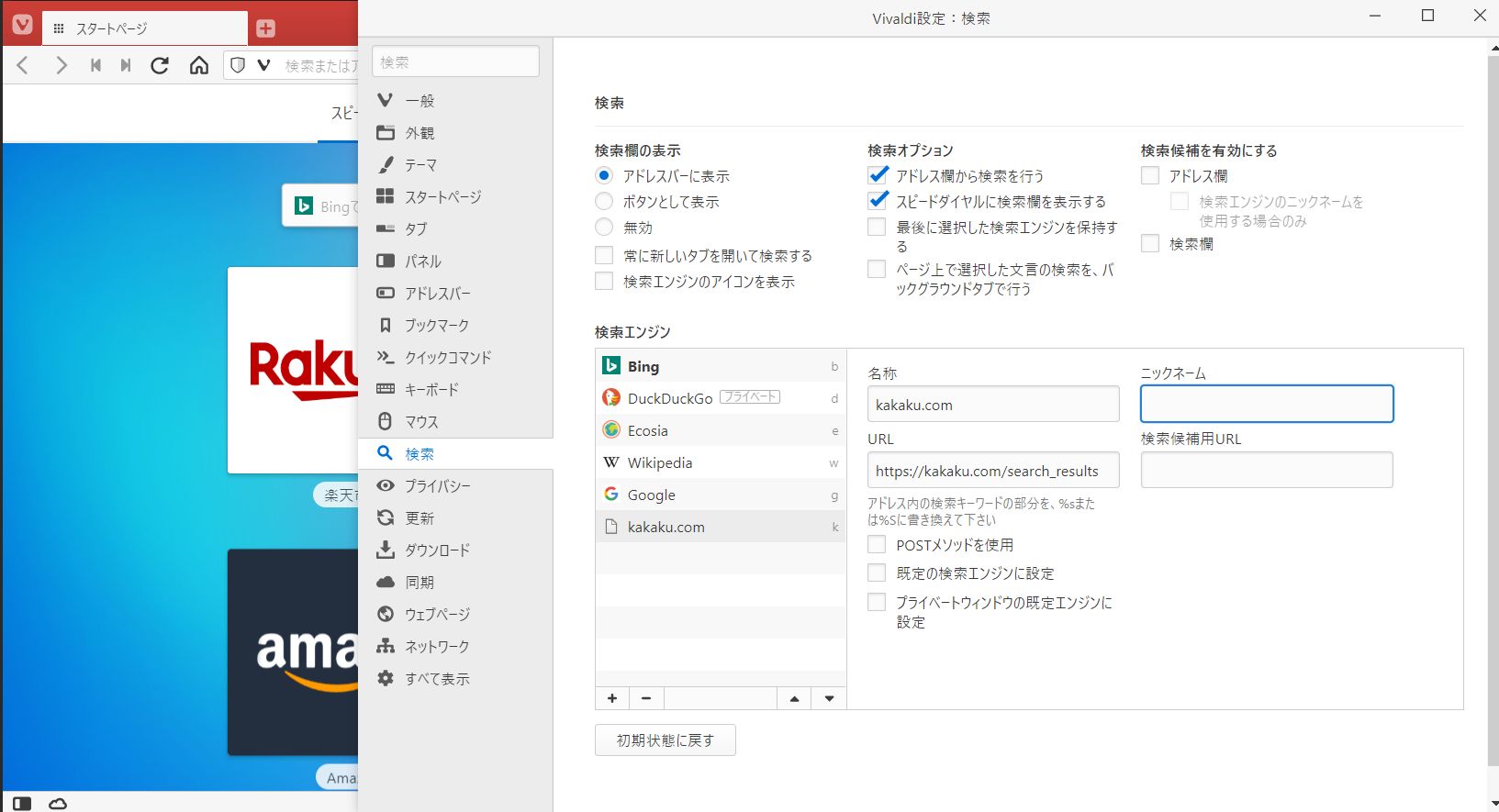1499x812 pixels.
Task: Click the shield tracker blocker icon
Action: 238,65
